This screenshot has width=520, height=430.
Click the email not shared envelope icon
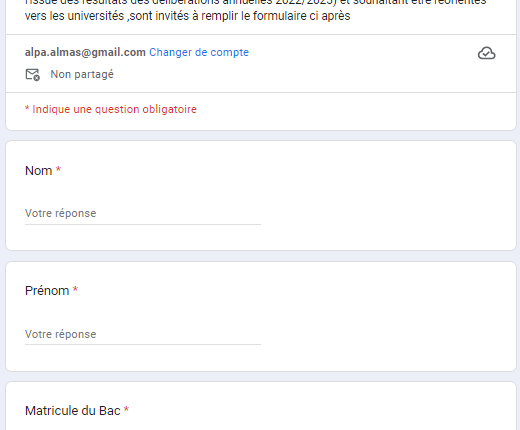click(x=33, y=75)
